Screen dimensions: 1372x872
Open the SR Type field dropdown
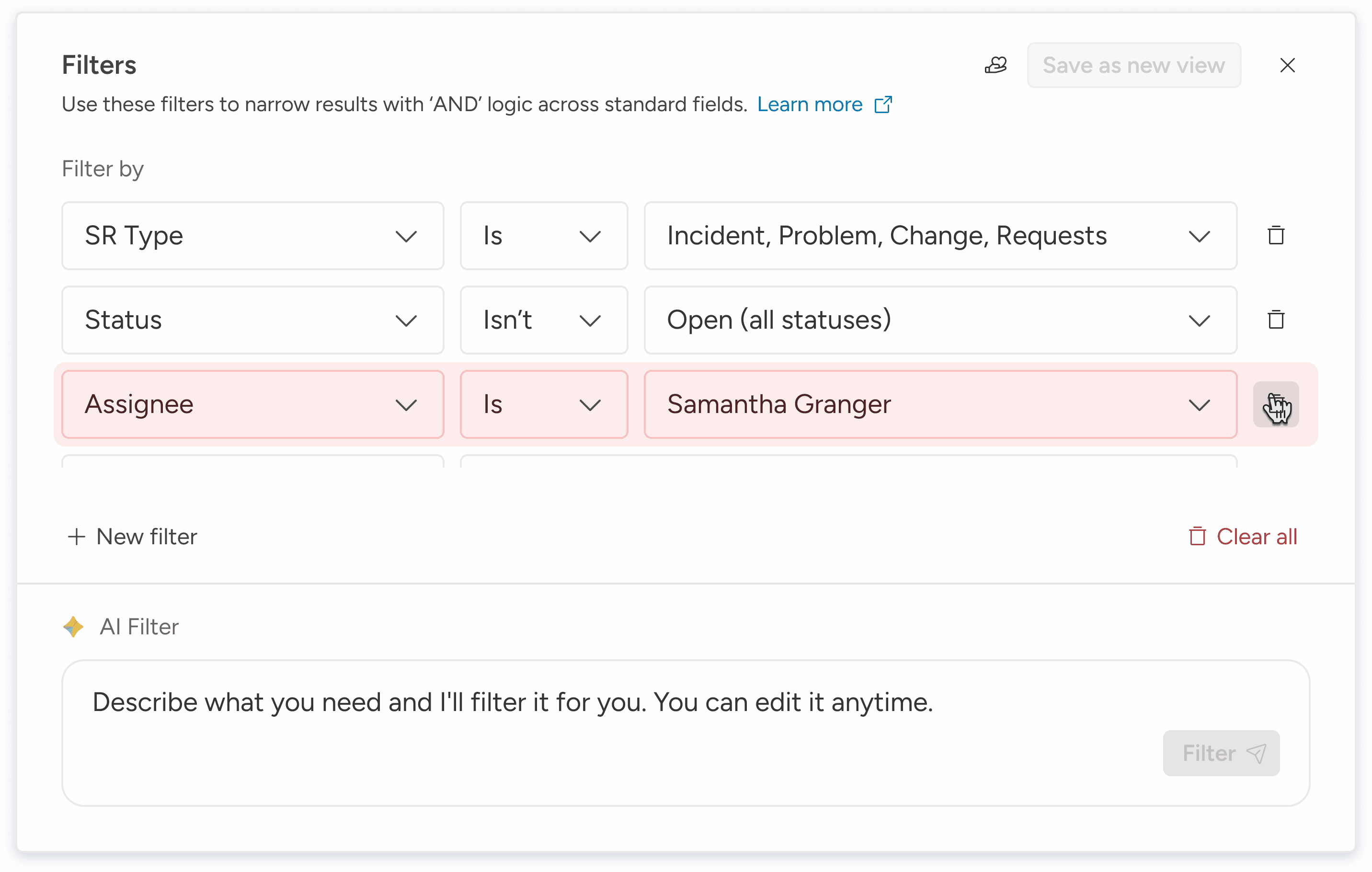tap(252, 235)
